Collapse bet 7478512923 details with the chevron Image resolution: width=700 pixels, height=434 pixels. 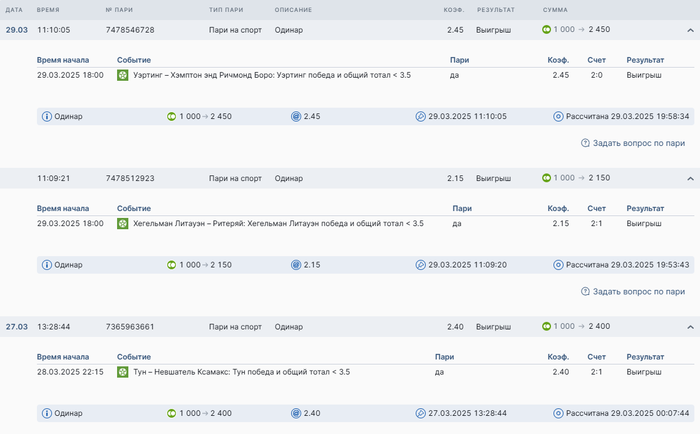click(690, 178)
